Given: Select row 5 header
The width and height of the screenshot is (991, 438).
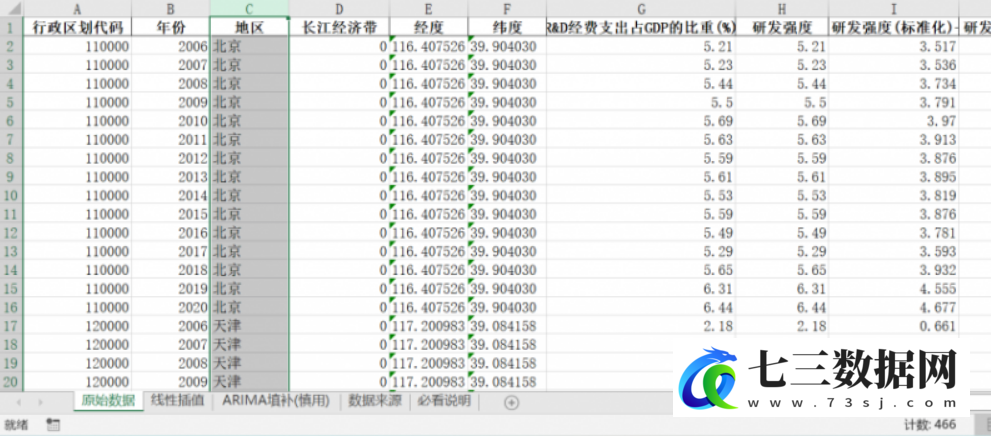Looking at the screenshot, I should click(x=11, y=102).
